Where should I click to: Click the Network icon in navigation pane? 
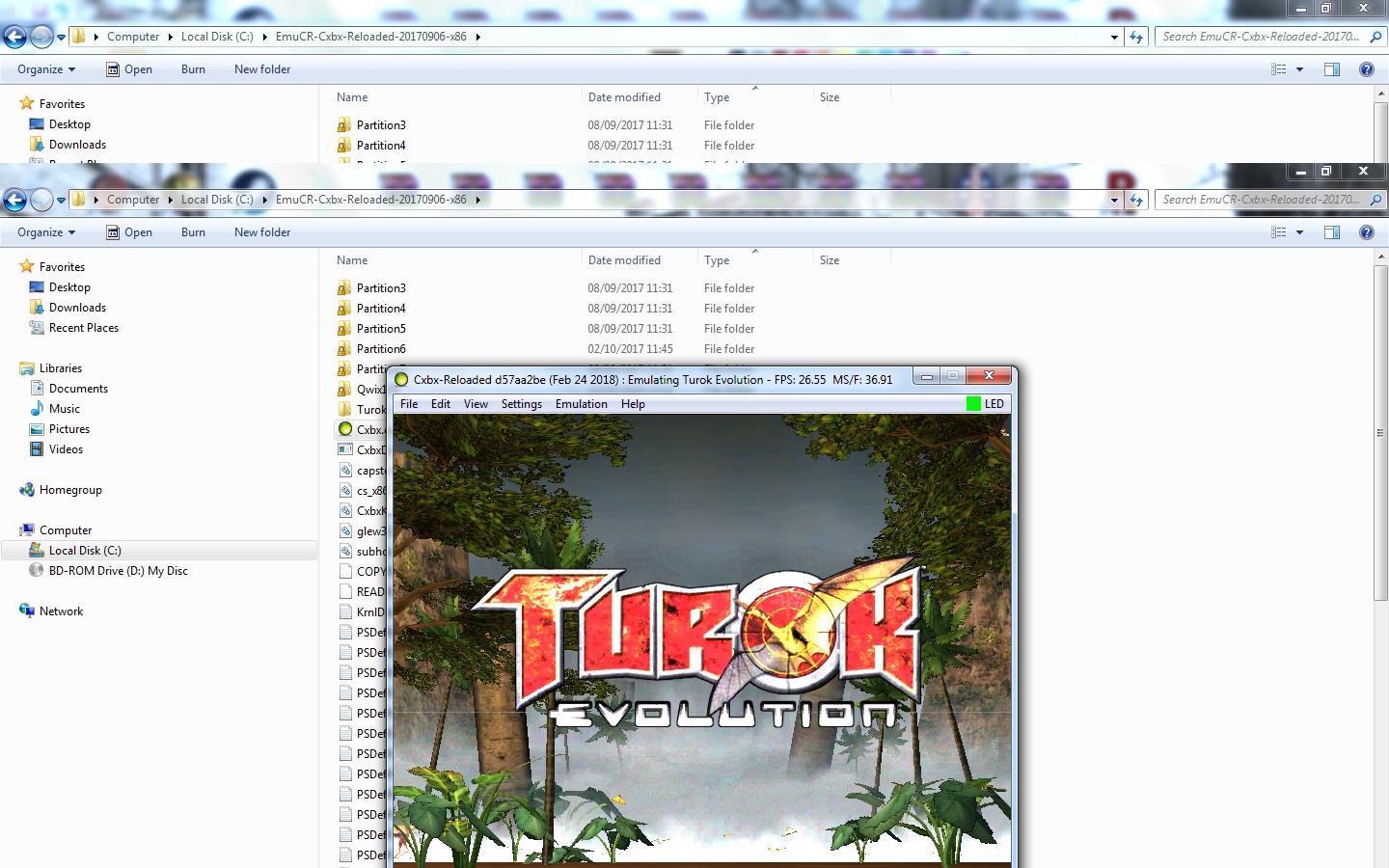[27, 611]
